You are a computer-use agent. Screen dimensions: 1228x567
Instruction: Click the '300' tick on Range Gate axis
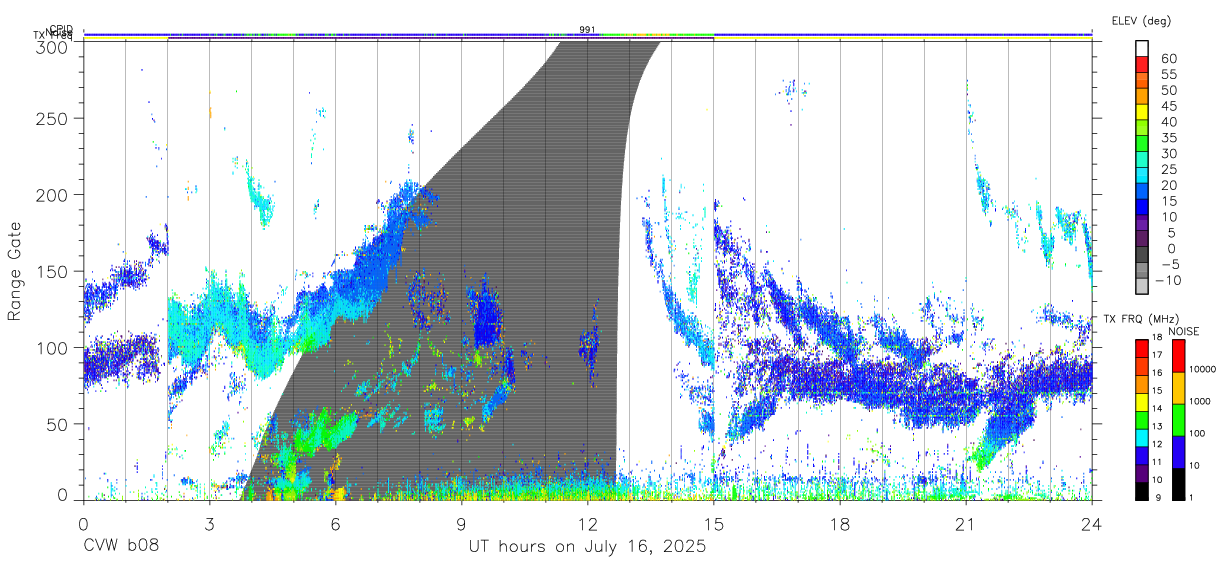point(53,47)
